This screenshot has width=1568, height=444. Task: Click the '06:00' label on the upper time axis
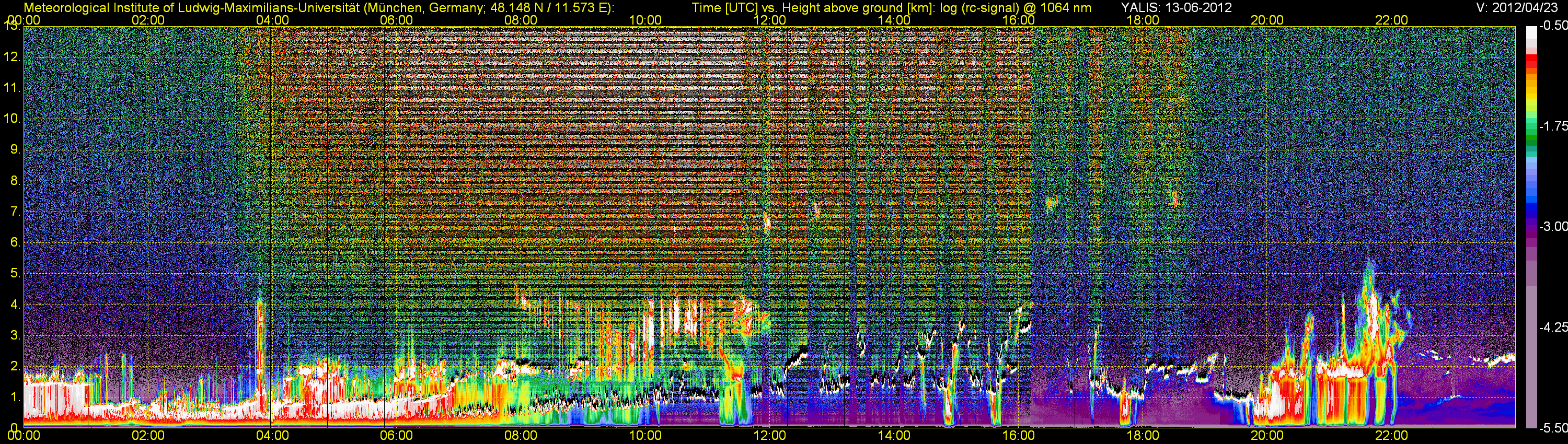click(396, 20)
